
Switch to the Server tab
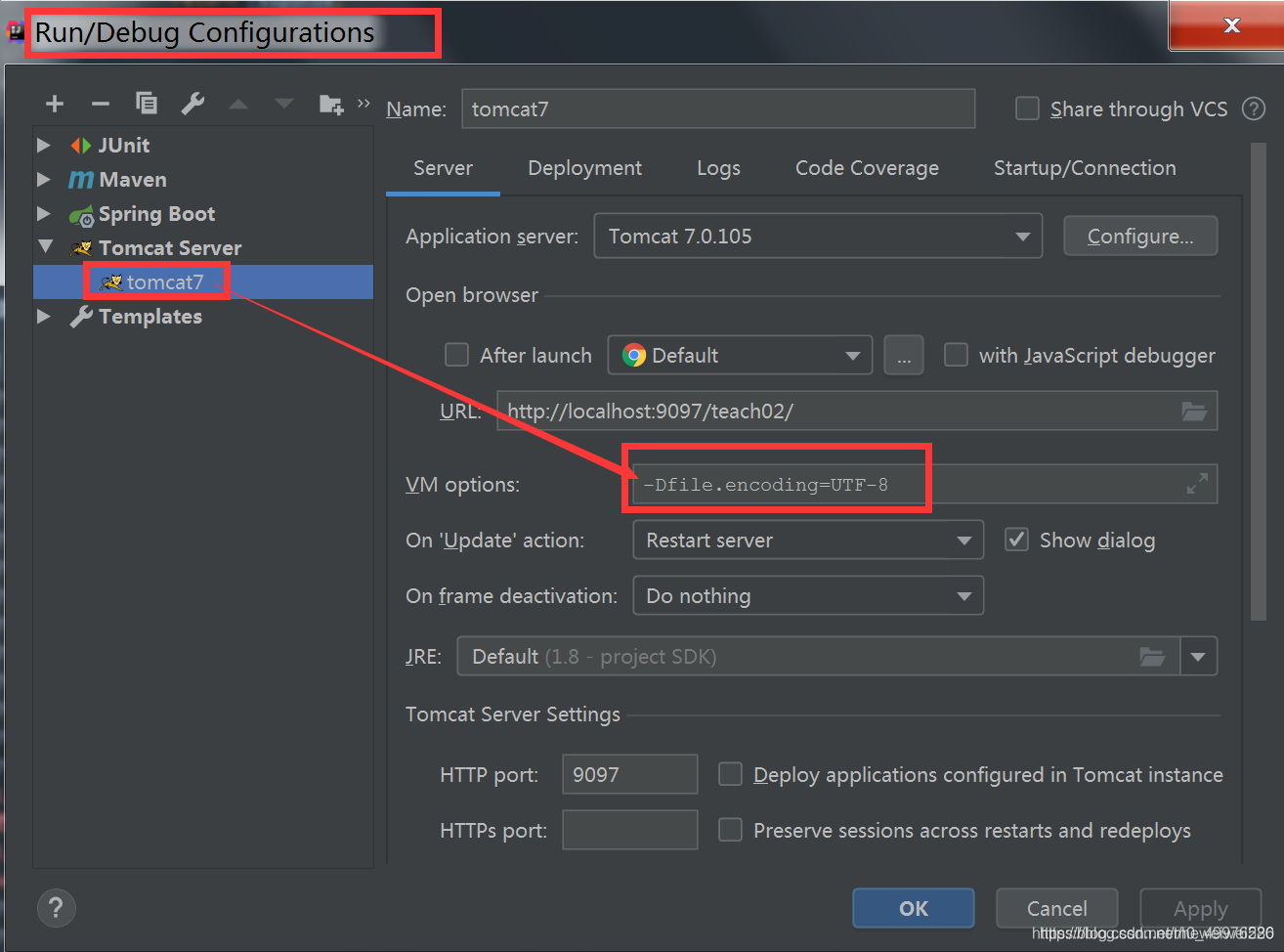443,168
